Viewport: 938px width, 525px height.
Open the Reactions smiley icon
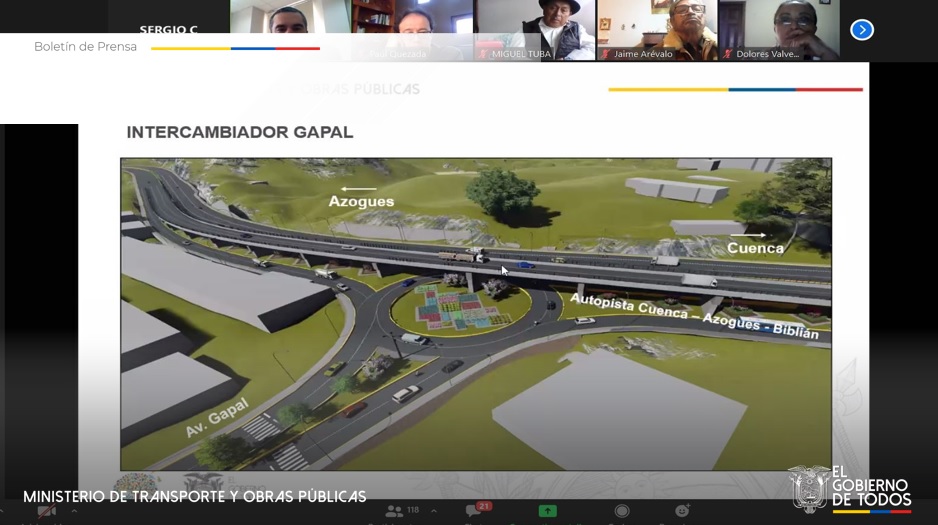(x=682, y=511)
